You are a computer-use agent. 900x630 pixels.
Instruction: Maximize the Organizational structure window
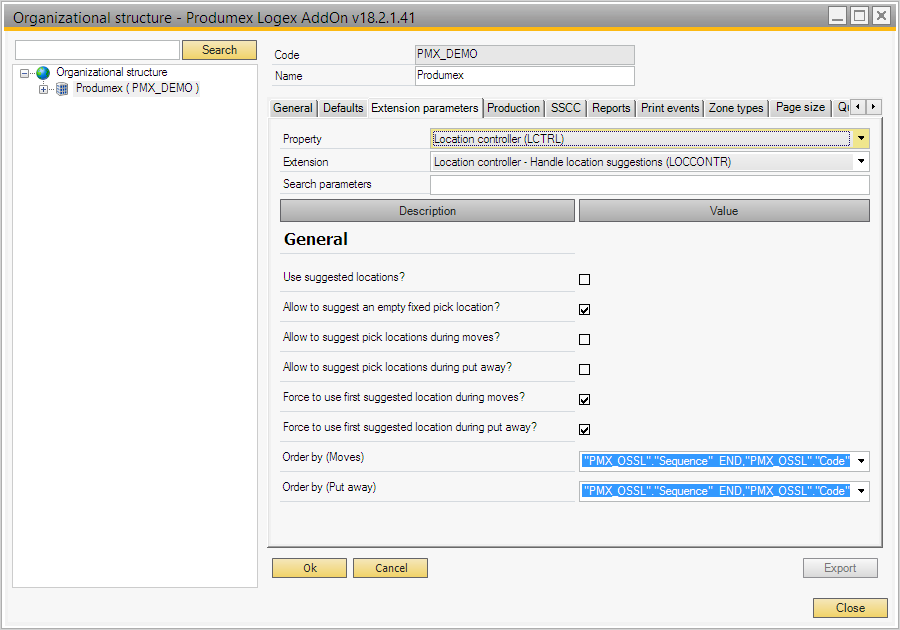(859, 16)
